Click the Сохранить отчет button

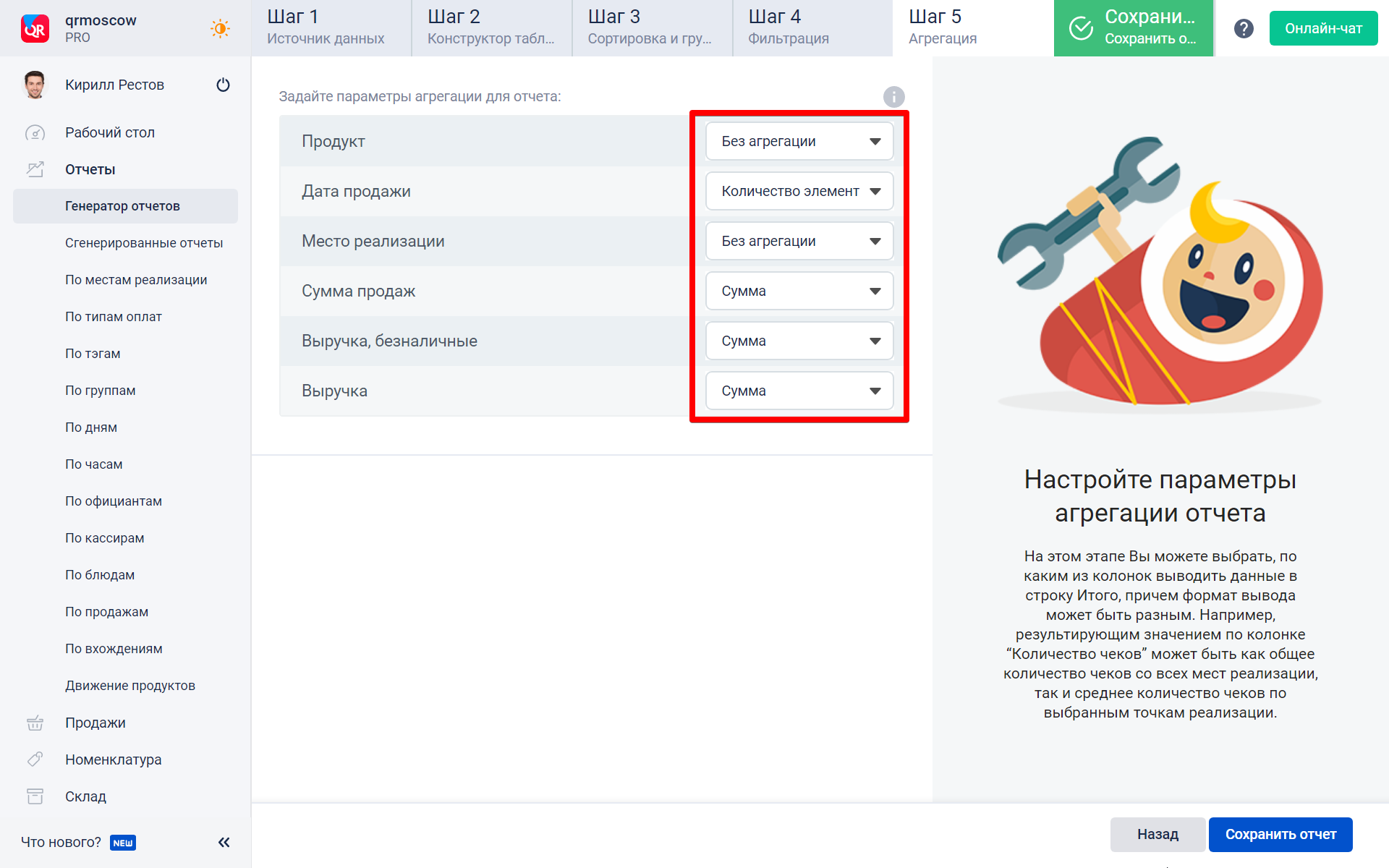pos(1280,834)
